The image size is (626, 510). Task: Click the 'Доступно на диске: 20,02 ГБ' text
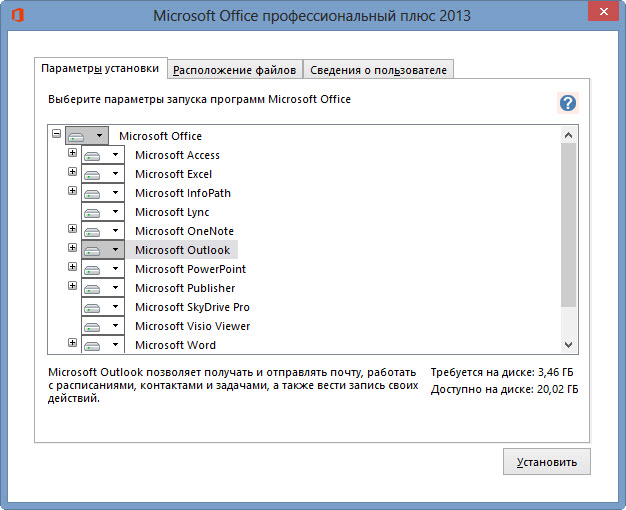(x=505, y=389)
